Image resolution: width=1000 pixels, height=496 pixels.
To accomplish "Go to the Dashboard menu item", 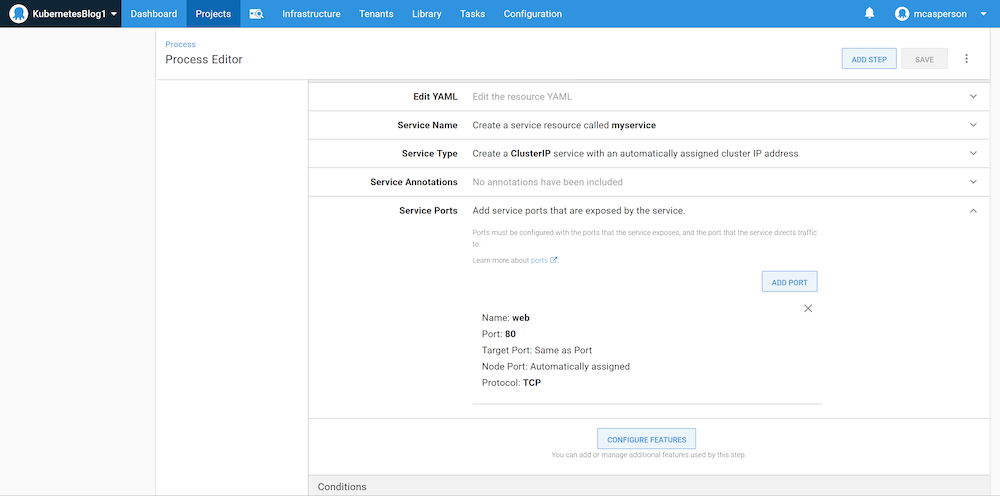I will click(x=153, y=14).
